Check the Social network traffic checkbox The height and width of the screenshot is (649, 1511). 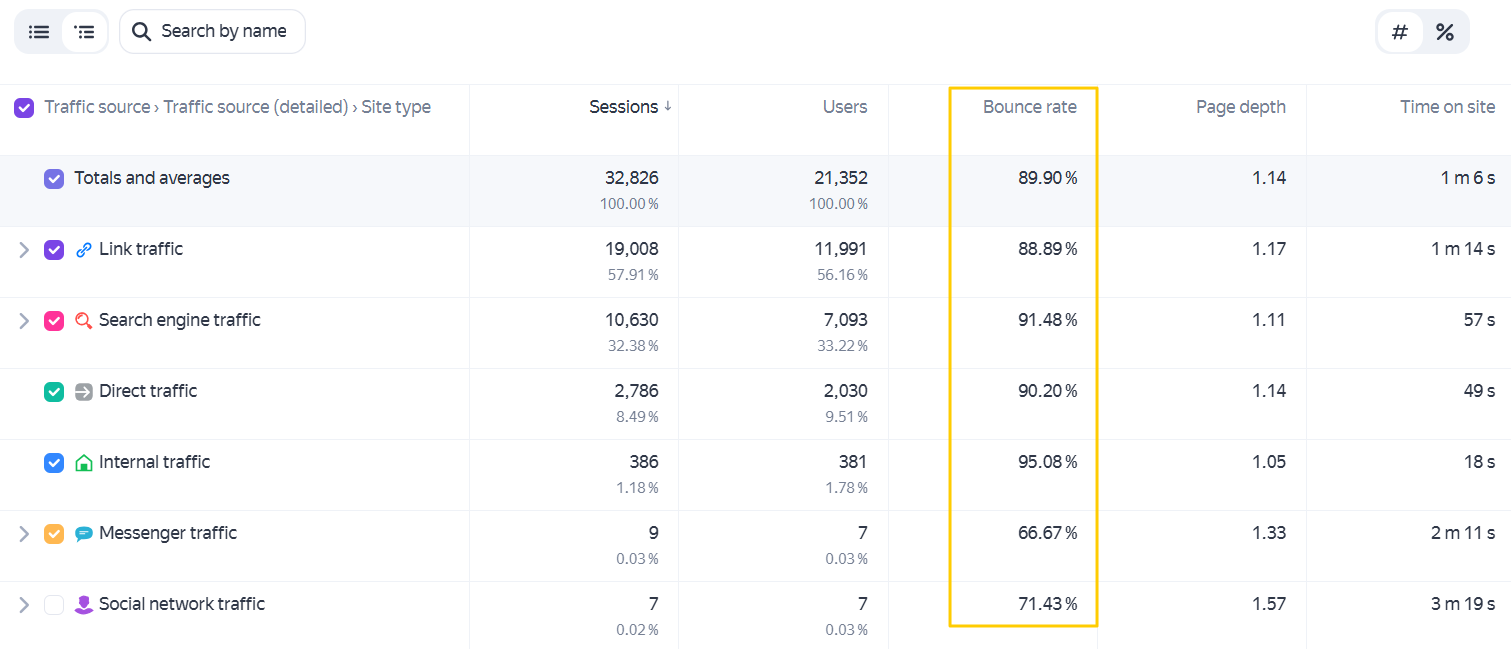click(x=54, y=605)
